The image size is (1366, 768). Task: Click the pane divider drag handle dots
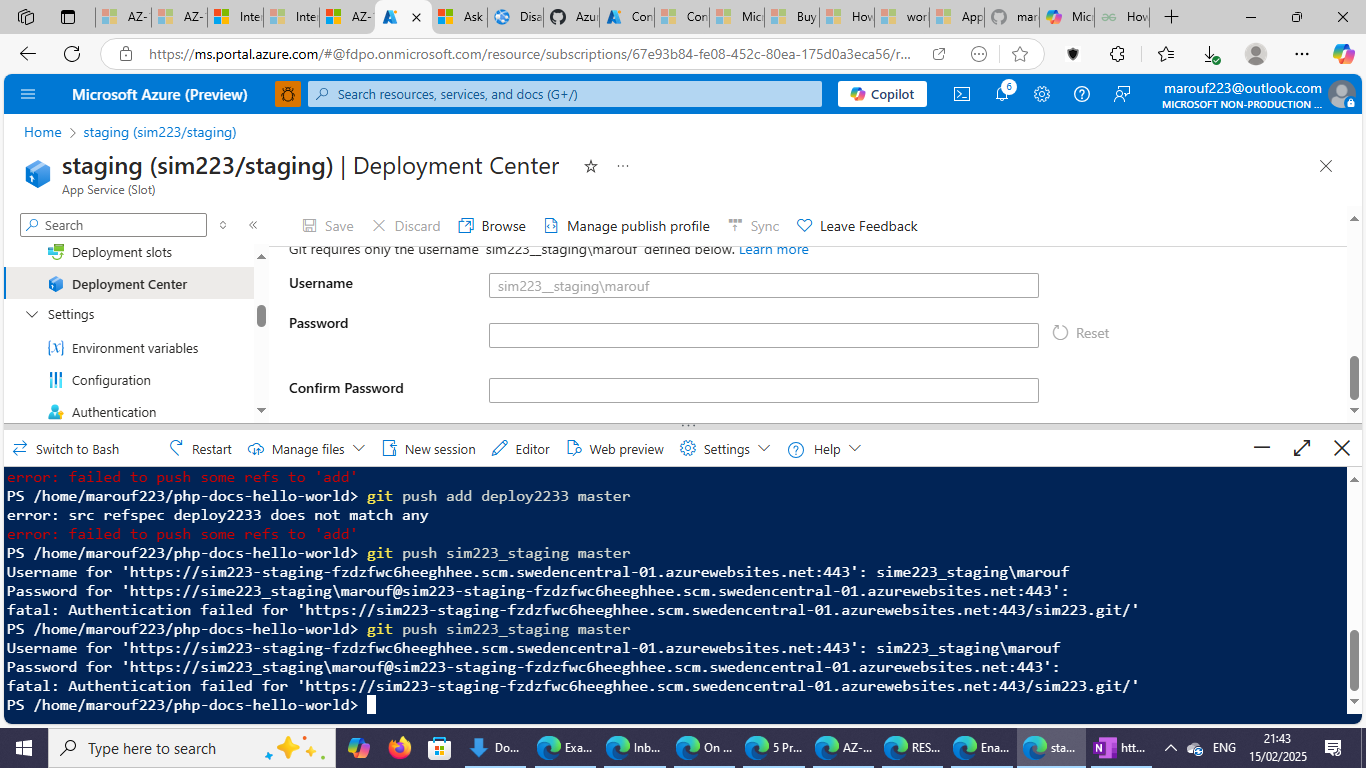687,426
